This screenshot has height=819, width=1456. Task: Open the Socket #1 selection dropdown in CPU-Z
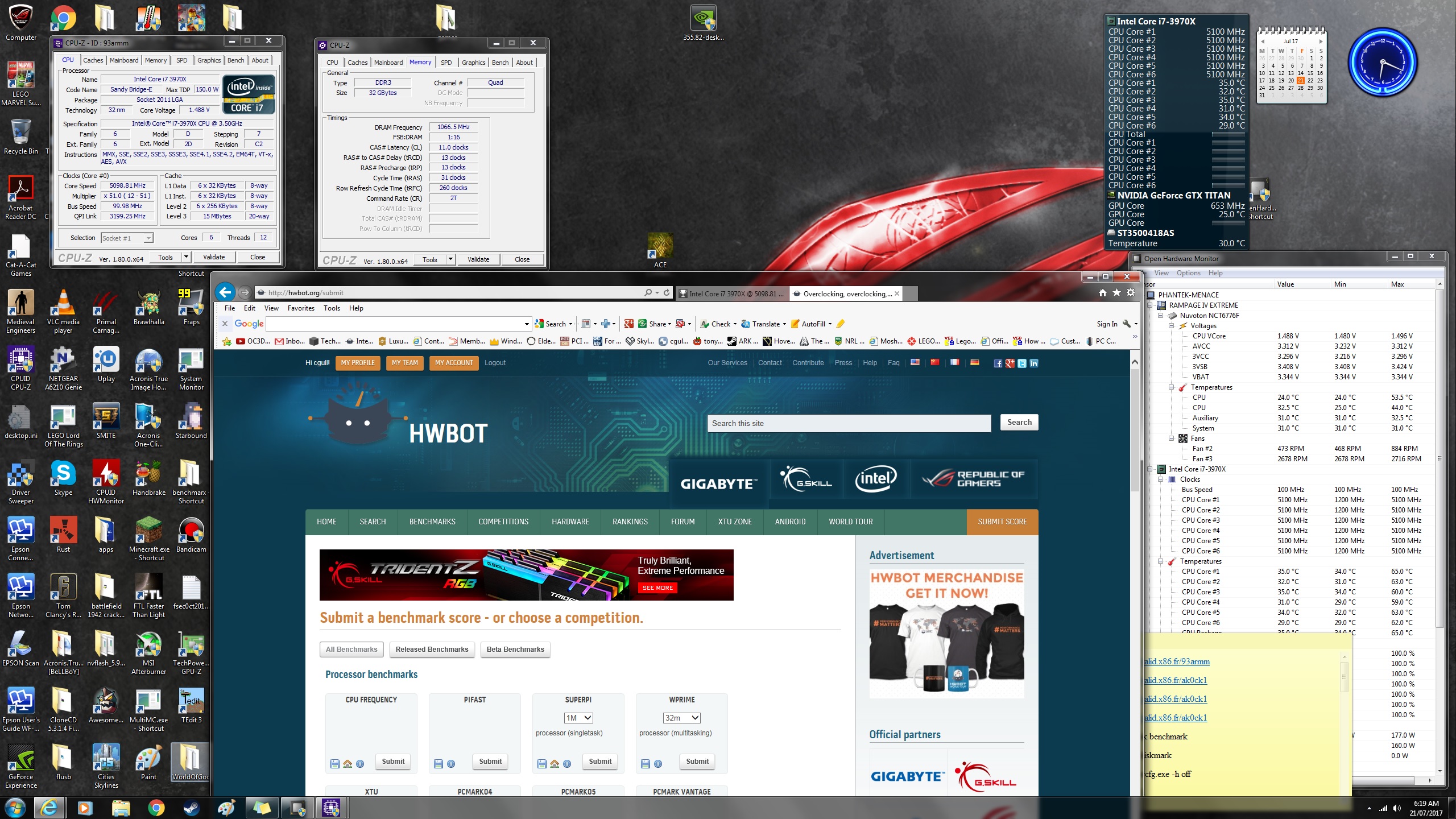tap(148, 238)
